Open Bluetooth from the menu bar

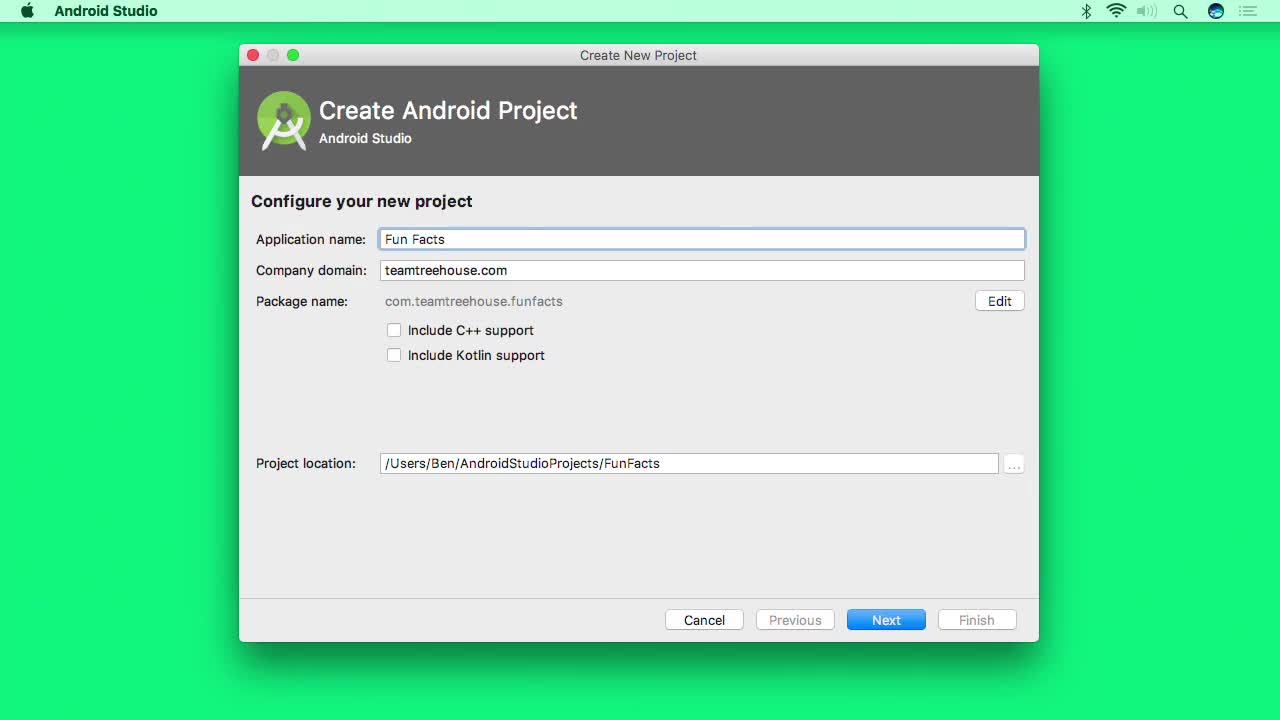[x=1084, y=11]
